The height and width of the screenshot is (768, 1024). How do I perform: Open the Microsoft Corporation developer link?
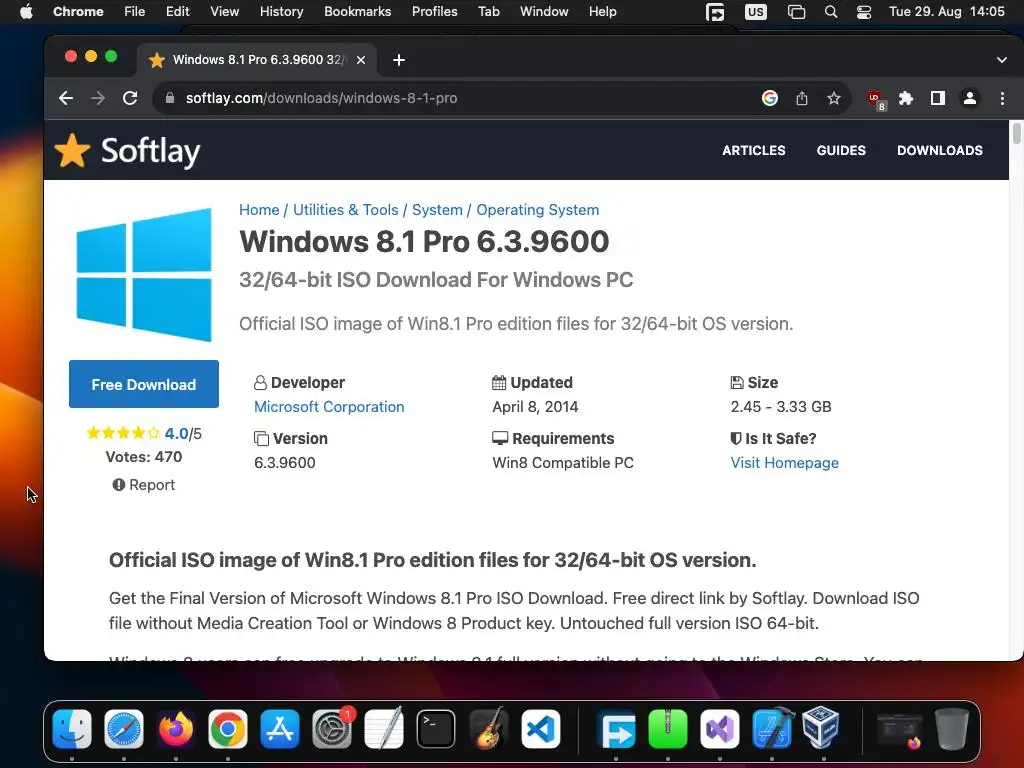tap(329, 407)
